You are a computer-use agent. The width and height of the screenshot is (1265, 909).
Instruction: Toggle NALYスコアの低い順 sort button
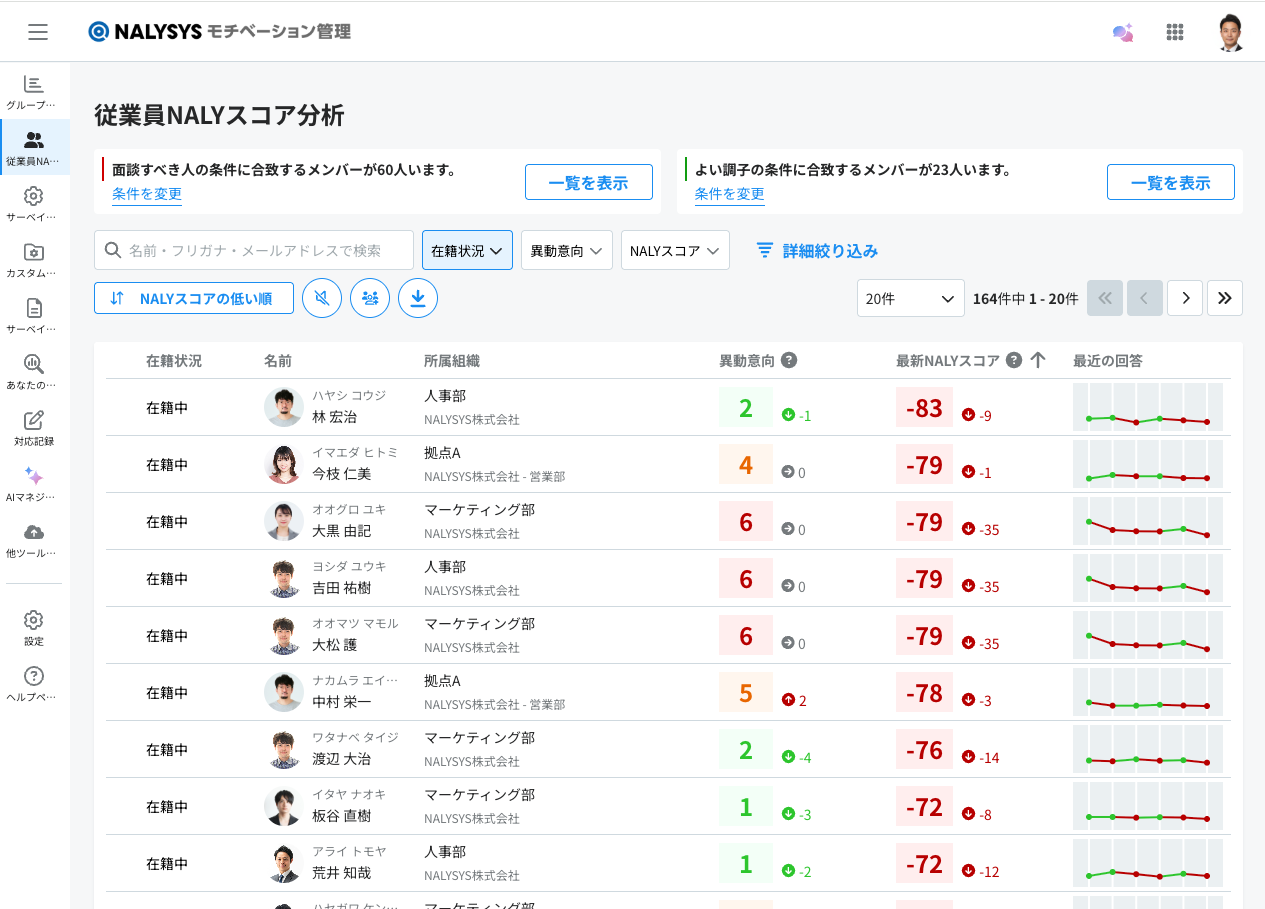[x=194, y=298]
